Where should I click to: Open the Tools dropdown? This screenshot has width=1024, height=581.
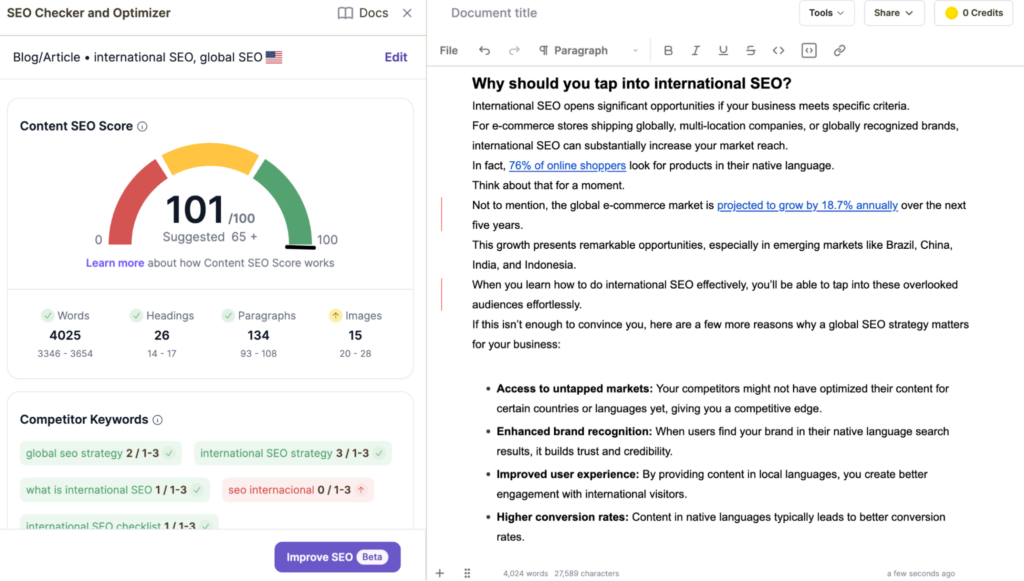click(x=826, y=13)
